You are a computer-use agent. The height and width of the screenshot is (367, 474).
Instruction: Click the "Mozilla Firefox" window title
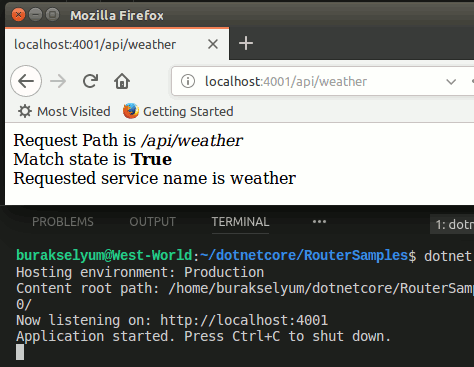117,15
